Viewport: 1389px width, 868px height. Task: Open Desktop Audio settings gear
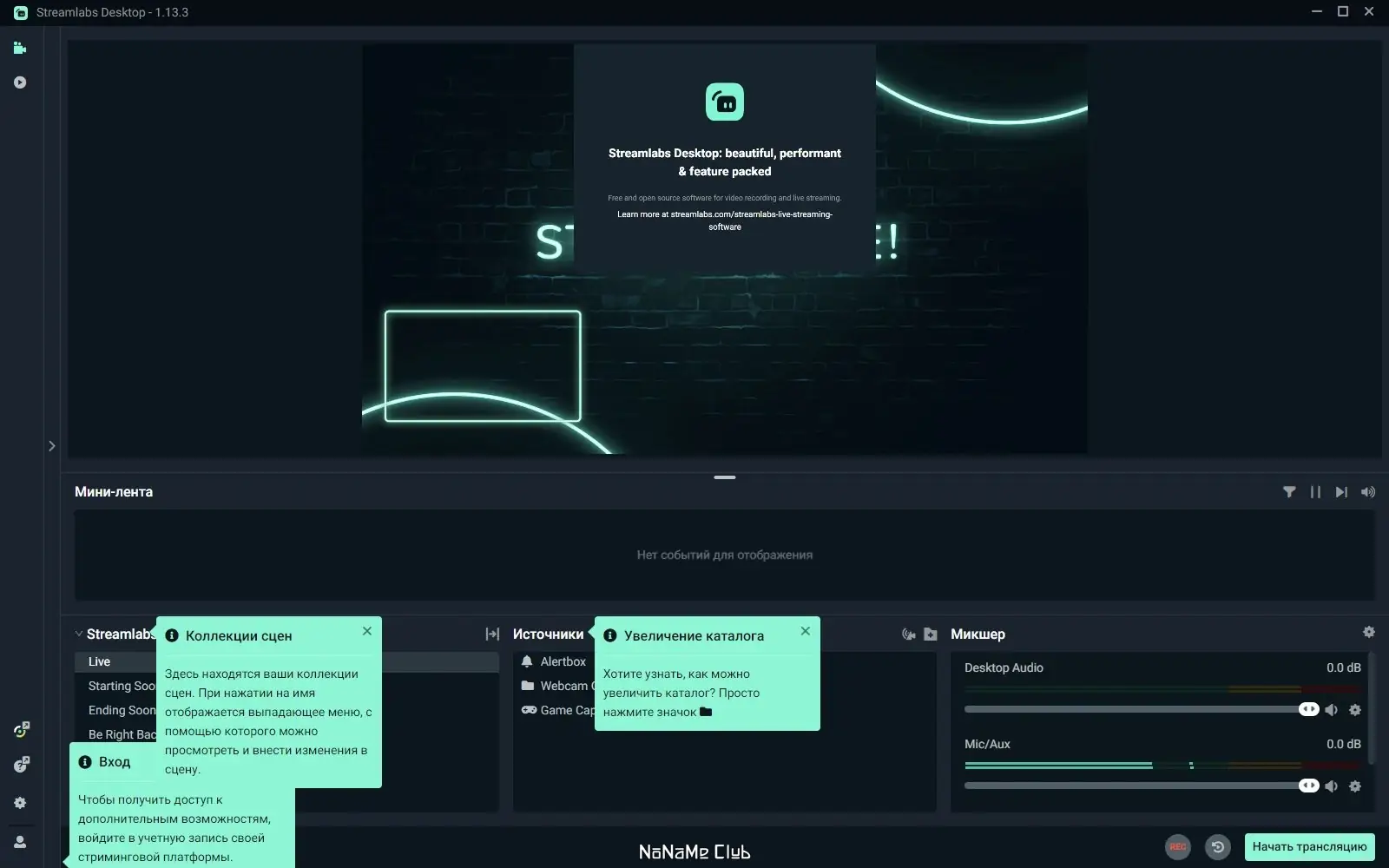click(1355, 710)
